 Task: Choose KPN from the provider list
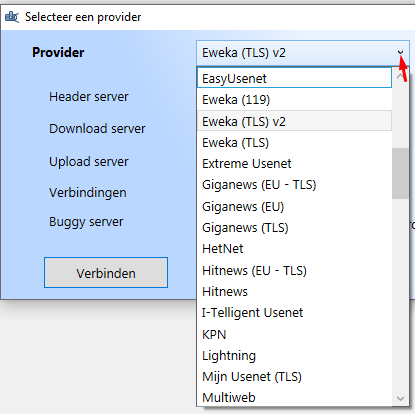[294, 334]
